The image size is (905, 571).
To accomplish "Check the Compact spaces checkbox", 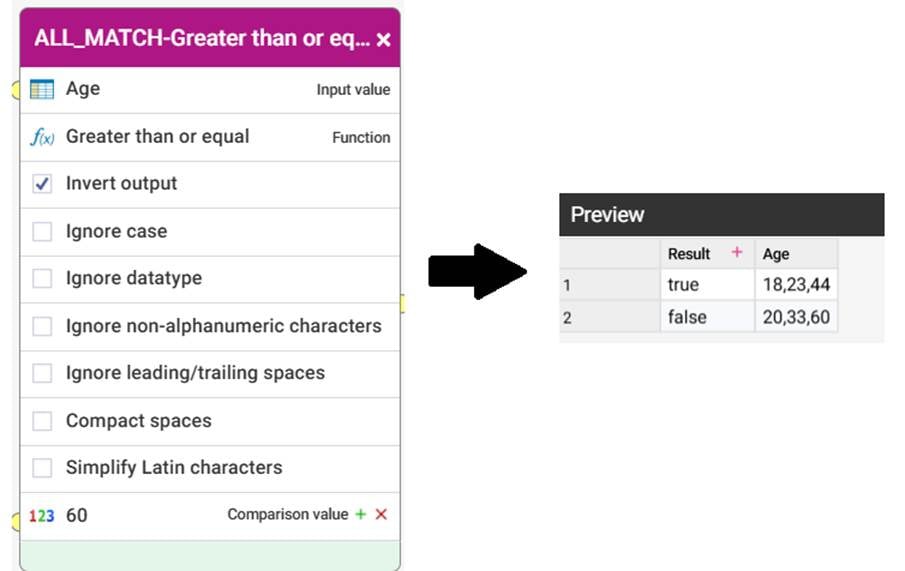I will click(x=42, y=421).
